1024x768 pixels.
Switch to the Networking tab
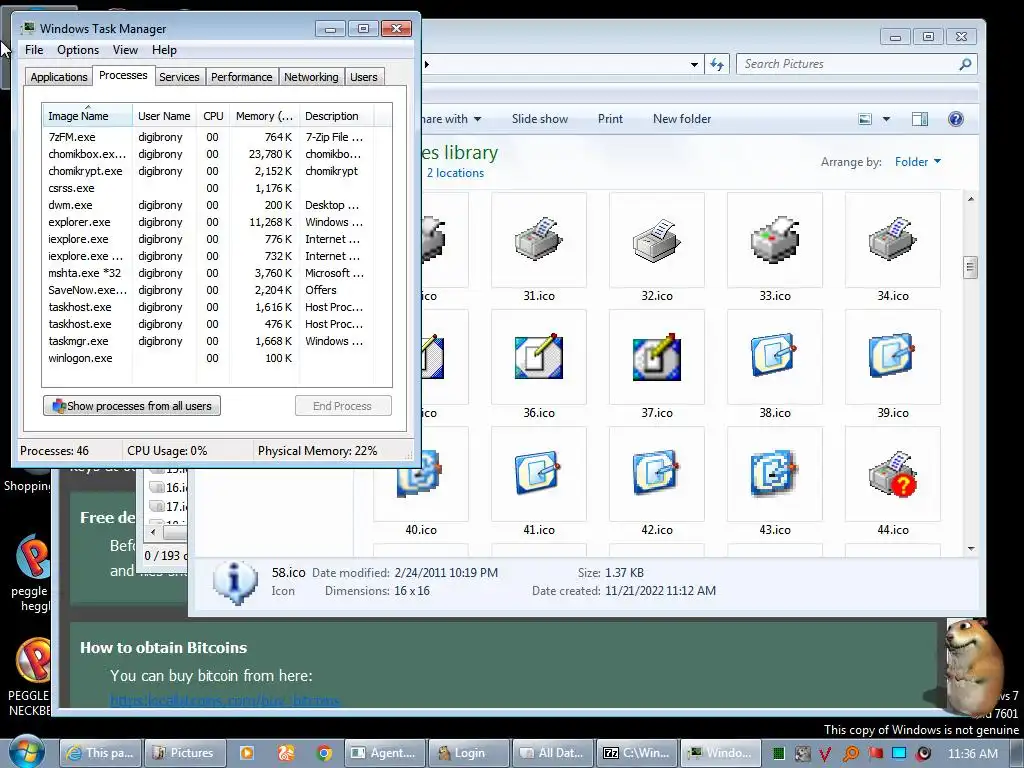click(x=311, y=77)
